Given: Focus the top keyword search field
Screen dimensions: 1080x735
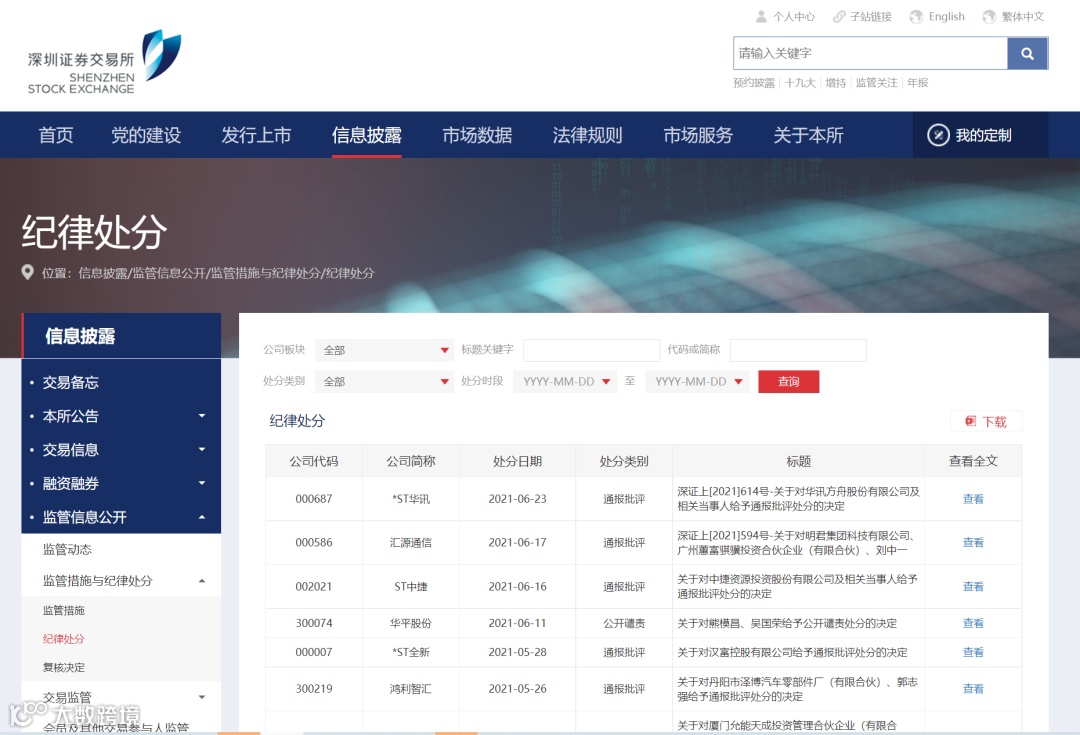Looking at the screenshot, I should point(870,54).
